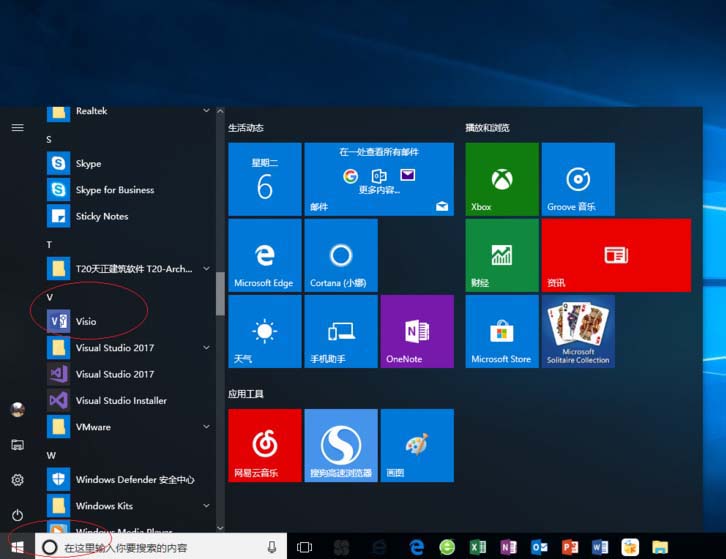Expand the VMware folder
This screenshot has height=559, width=726.
coord(207,427)
